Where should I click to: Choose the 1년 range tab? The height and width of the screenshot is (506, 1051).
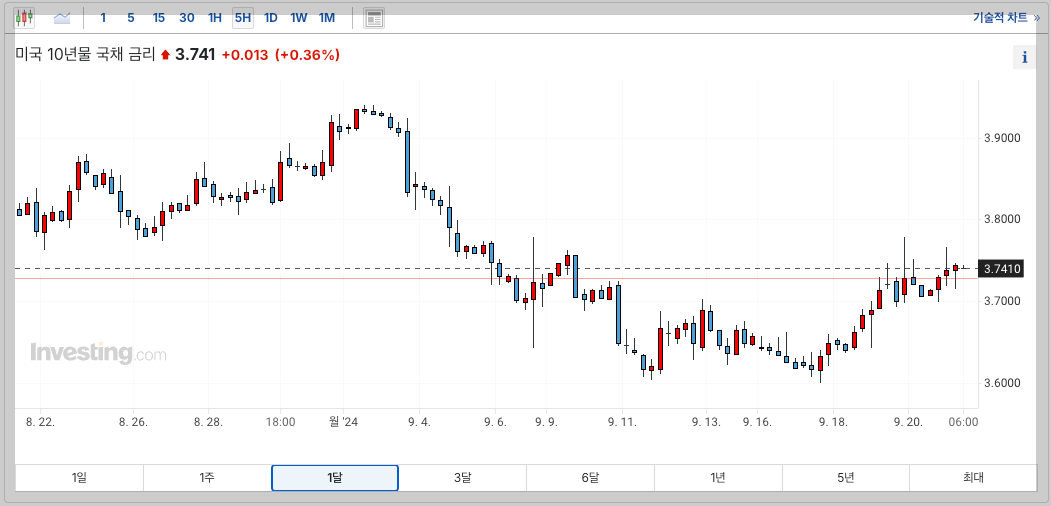coord(718,478)
